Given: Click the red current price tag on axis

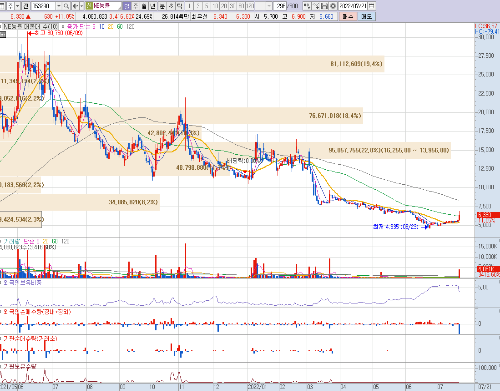Looking at the screenshot, I should [488, 215].
